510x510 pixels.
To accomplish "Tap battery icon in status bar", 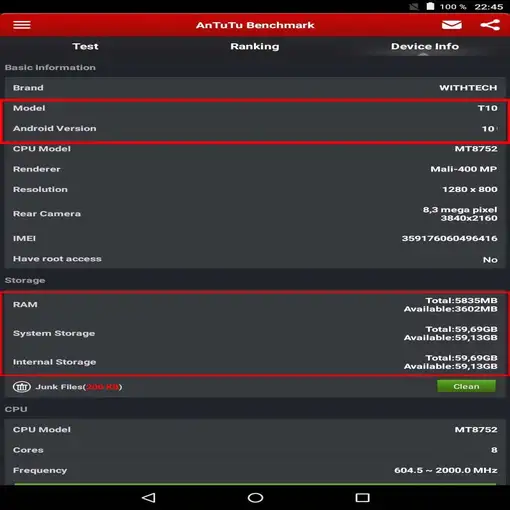I will [430, 6].
